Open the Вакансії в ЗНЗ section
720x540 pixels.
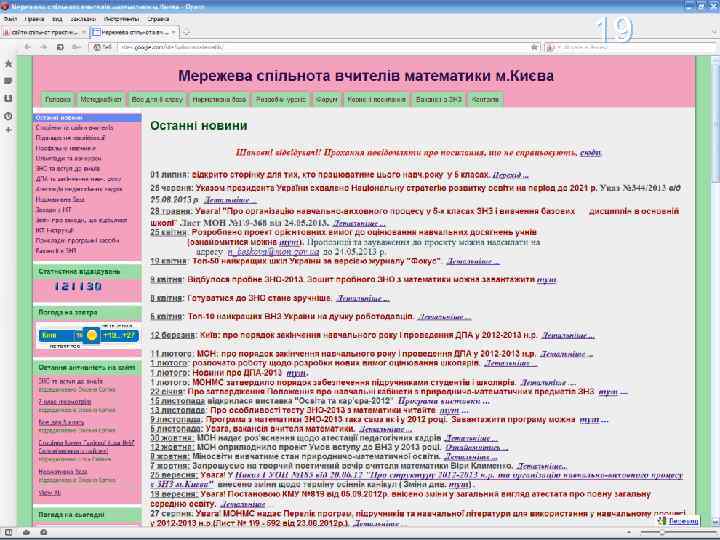coord(439,99)
